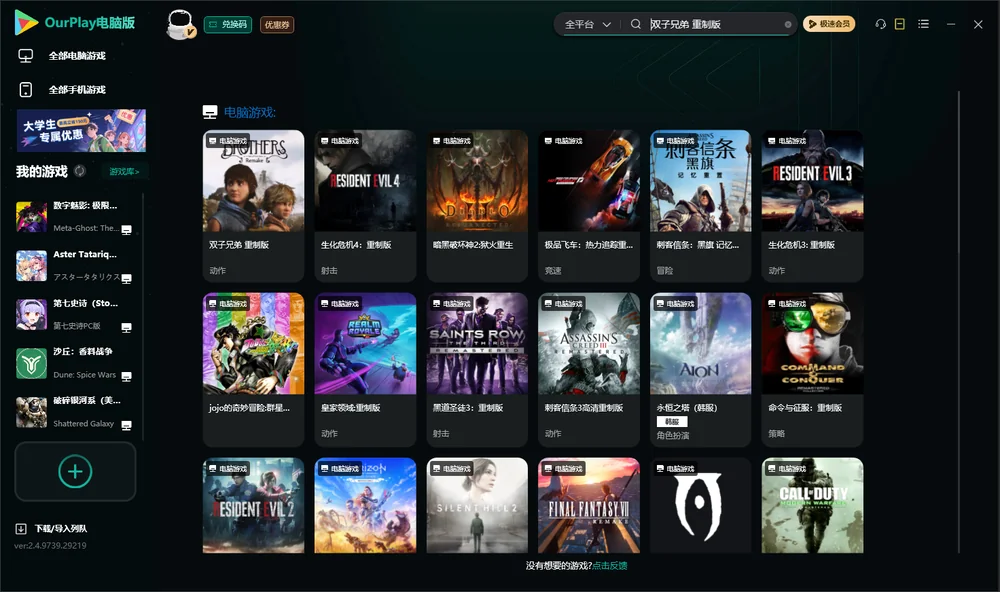This screenshot has height=592, width=1000.
Task: Click the download queue icon
Action: click(x=20, y=528)
